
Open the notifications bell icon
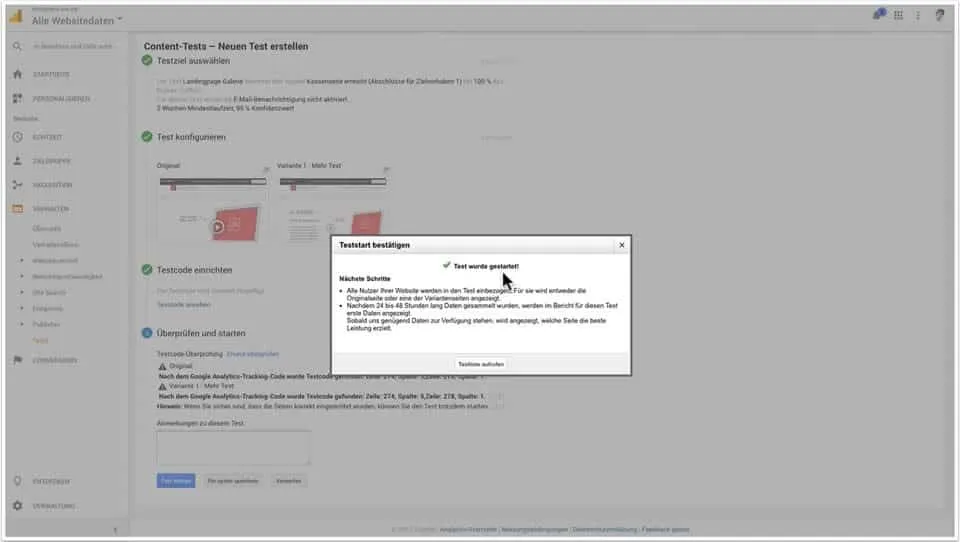(878, 15)
